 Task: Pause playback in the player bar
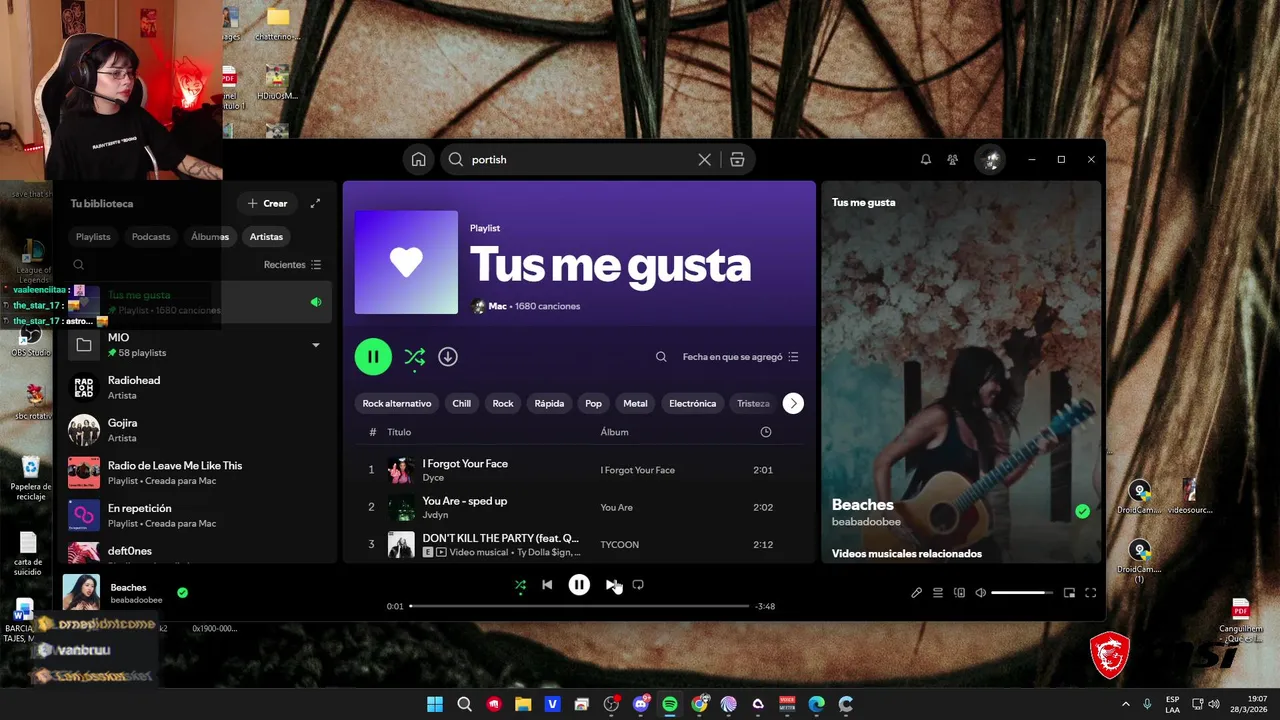tap(579, 585)
